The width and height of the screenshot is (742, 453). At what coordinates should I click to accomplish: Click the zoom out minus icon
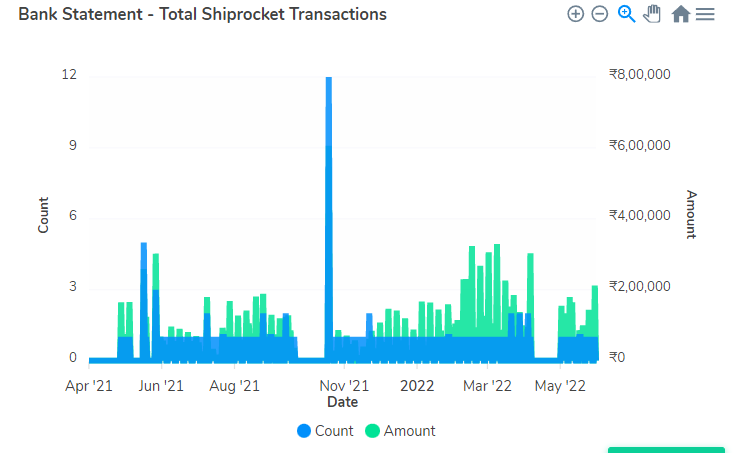coord(600,14)
